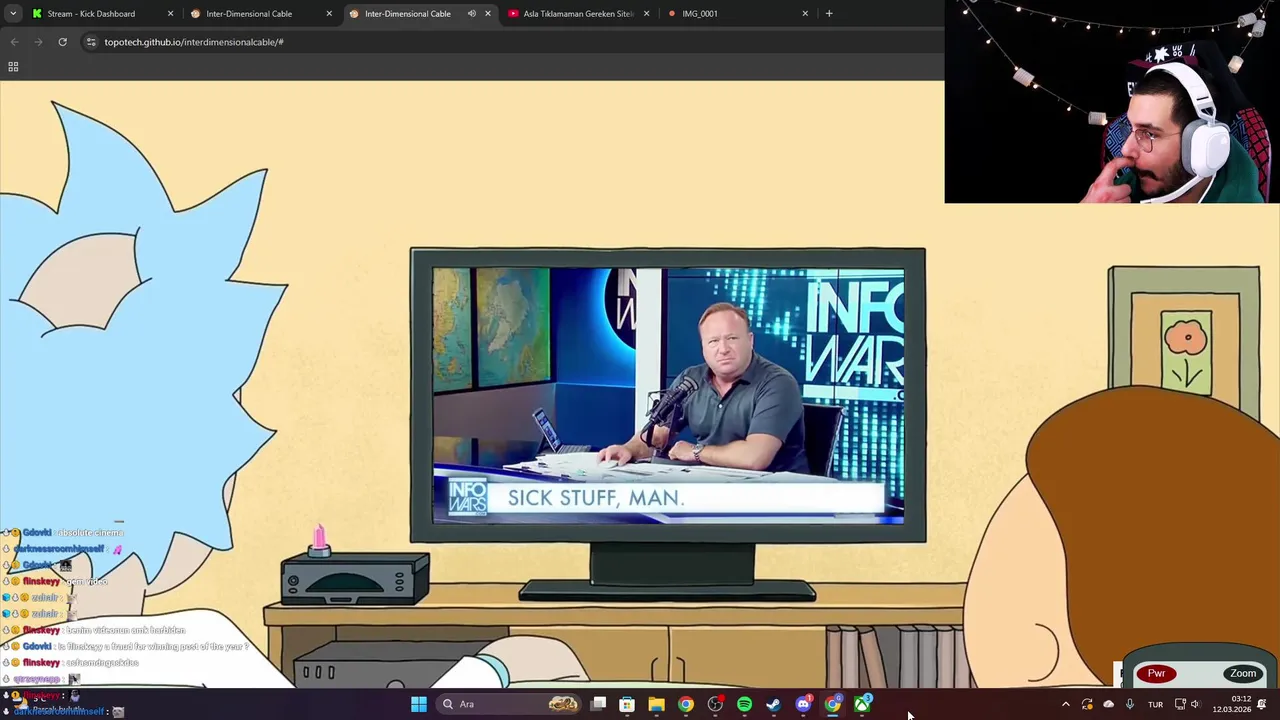
Task: Click the Zoom button on the page
Action: pos(1243,673)
